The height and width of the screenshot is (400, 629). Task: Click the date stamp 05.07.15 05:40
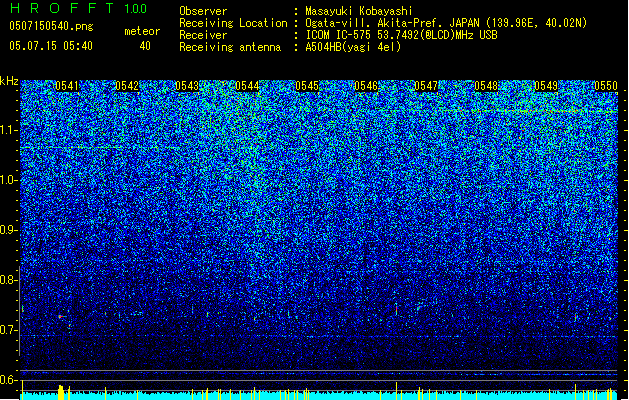51,46
